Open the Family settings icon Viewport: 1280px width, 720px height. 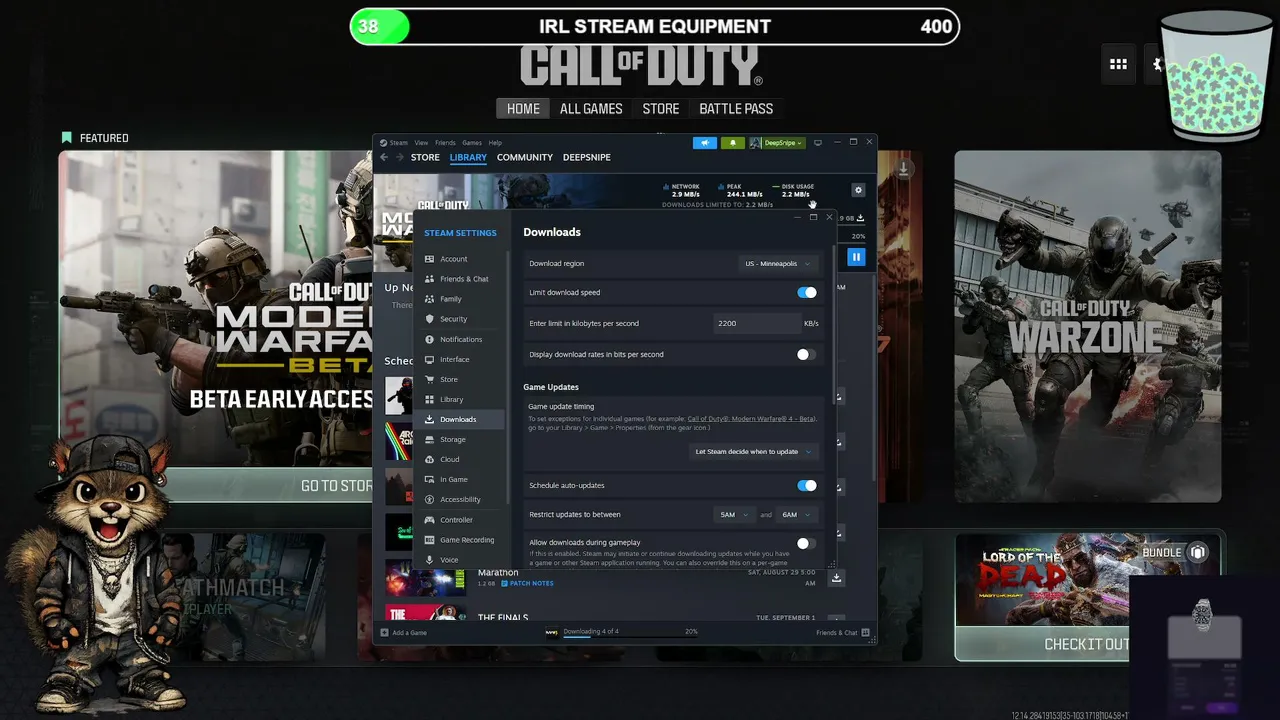point(430,299)
